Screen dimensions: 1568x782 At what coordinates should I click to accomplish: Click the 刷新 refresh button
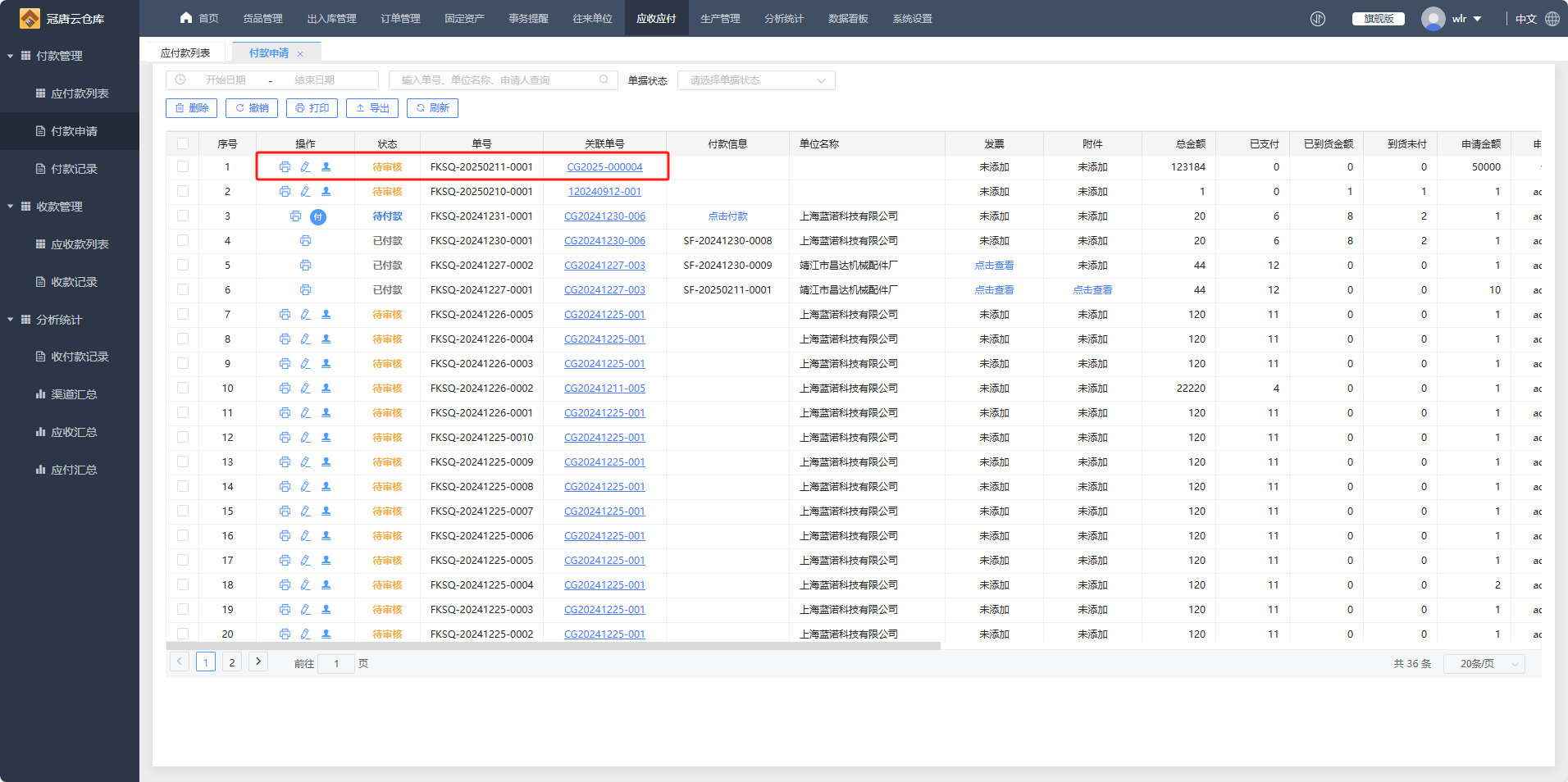(432, 108)
